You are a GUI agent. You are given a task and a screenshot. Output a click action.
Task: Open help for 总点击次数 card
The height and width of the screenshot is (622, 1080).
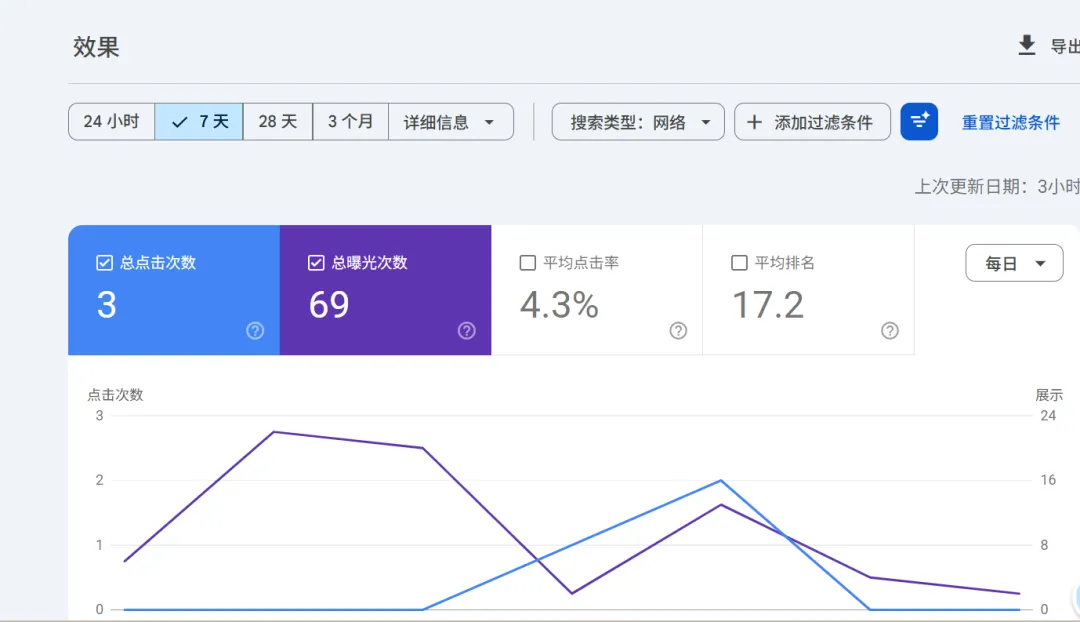pyautogui.click(x=255, y=331)
